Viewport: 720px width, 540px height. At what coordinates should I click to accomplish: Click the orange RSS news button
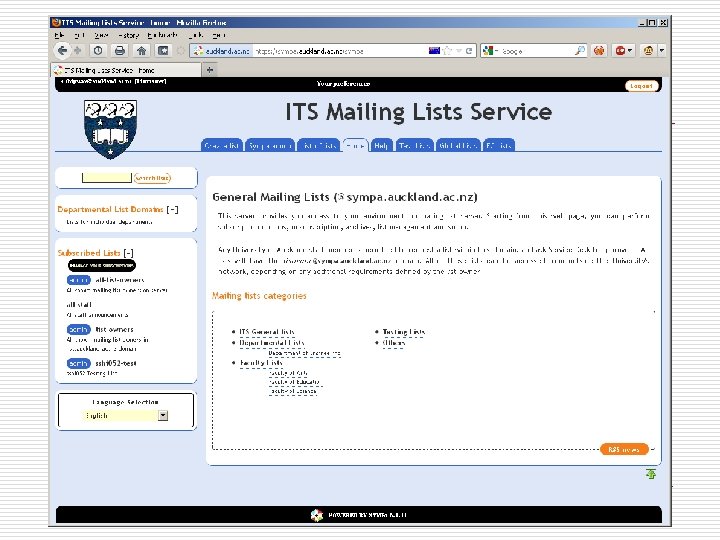click(x=624, y=449)
